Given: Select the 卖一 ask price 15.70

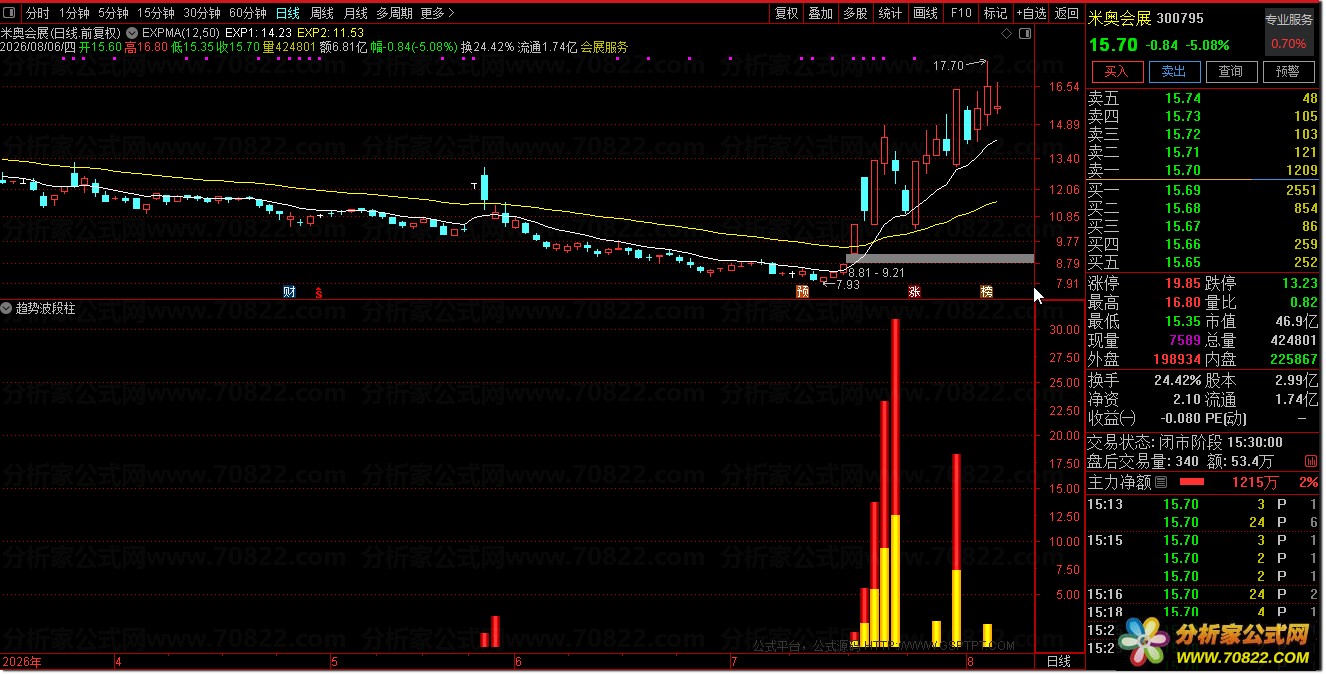Looking at the screenshot, I should pyautogui.click(x=1182, y=170).
